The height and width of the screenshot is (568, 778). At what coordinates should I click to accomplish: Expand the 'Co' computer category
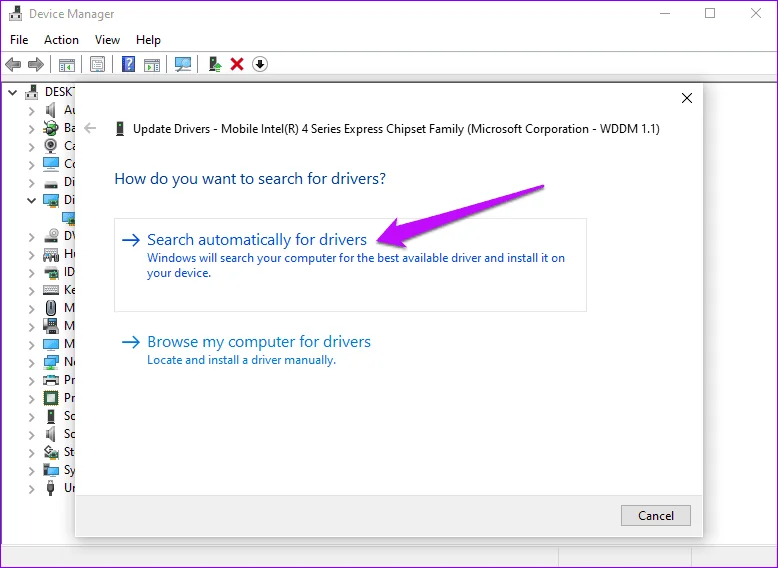pyautogui.click(x=31, y=165)
